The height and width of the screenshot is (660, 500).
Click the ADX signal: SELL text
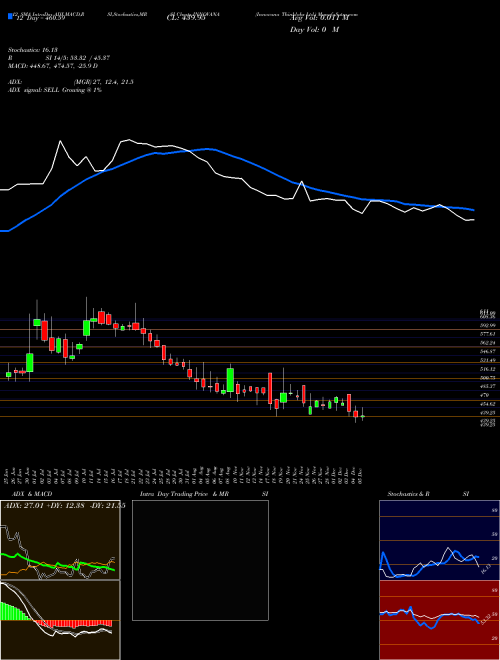(55, 90)
